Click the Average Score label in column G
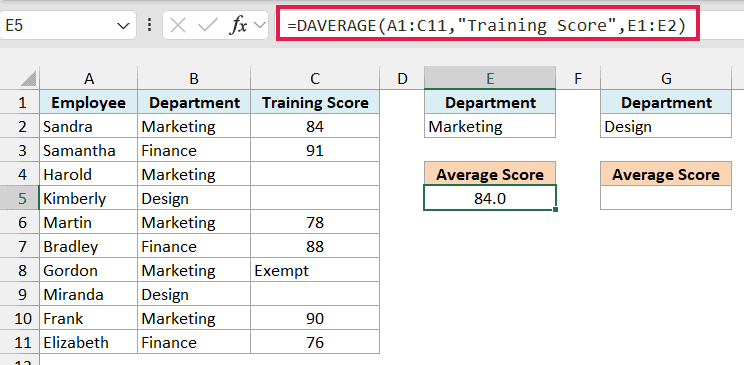744x365 pixels. pos(666,174)
